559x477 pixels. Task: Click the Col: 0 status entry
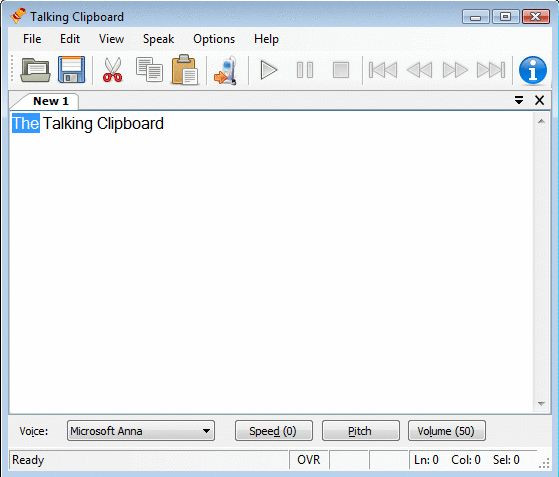(466, 460)
